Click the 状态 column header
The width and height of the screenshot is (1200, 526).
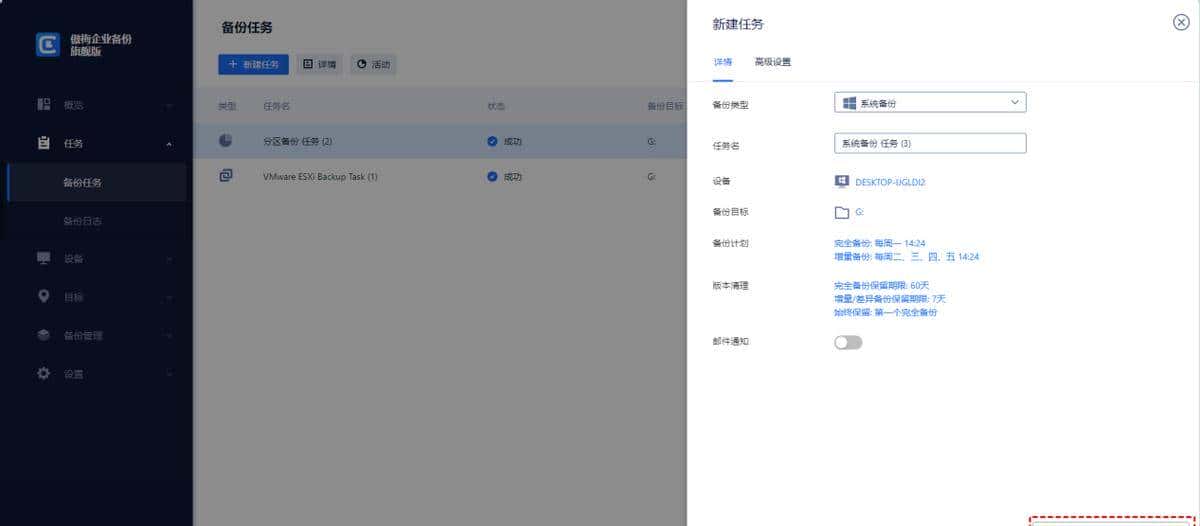click(x=496, y=105)
